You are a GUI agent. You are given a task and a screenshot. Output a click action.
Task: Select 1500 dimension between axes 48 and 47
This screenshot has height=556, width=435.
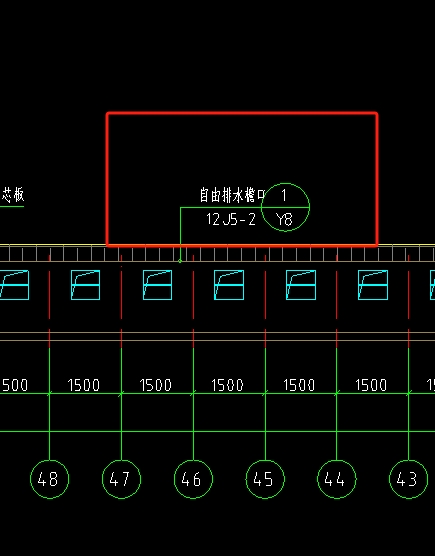[x=84, y=385]
